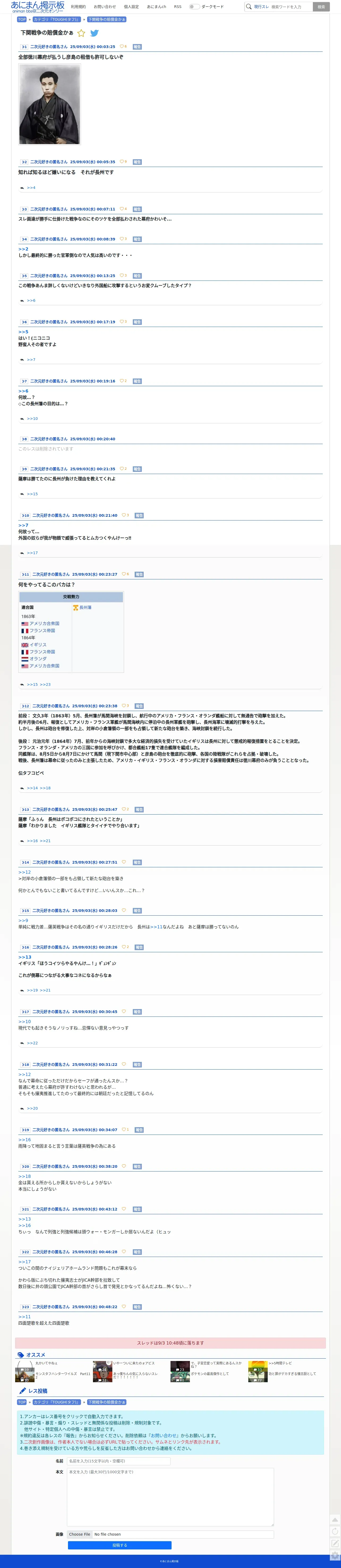This screenshot has width=341, height=1568.
Task: Like post 4 using the heart icon
Action: tap(122, 239)
